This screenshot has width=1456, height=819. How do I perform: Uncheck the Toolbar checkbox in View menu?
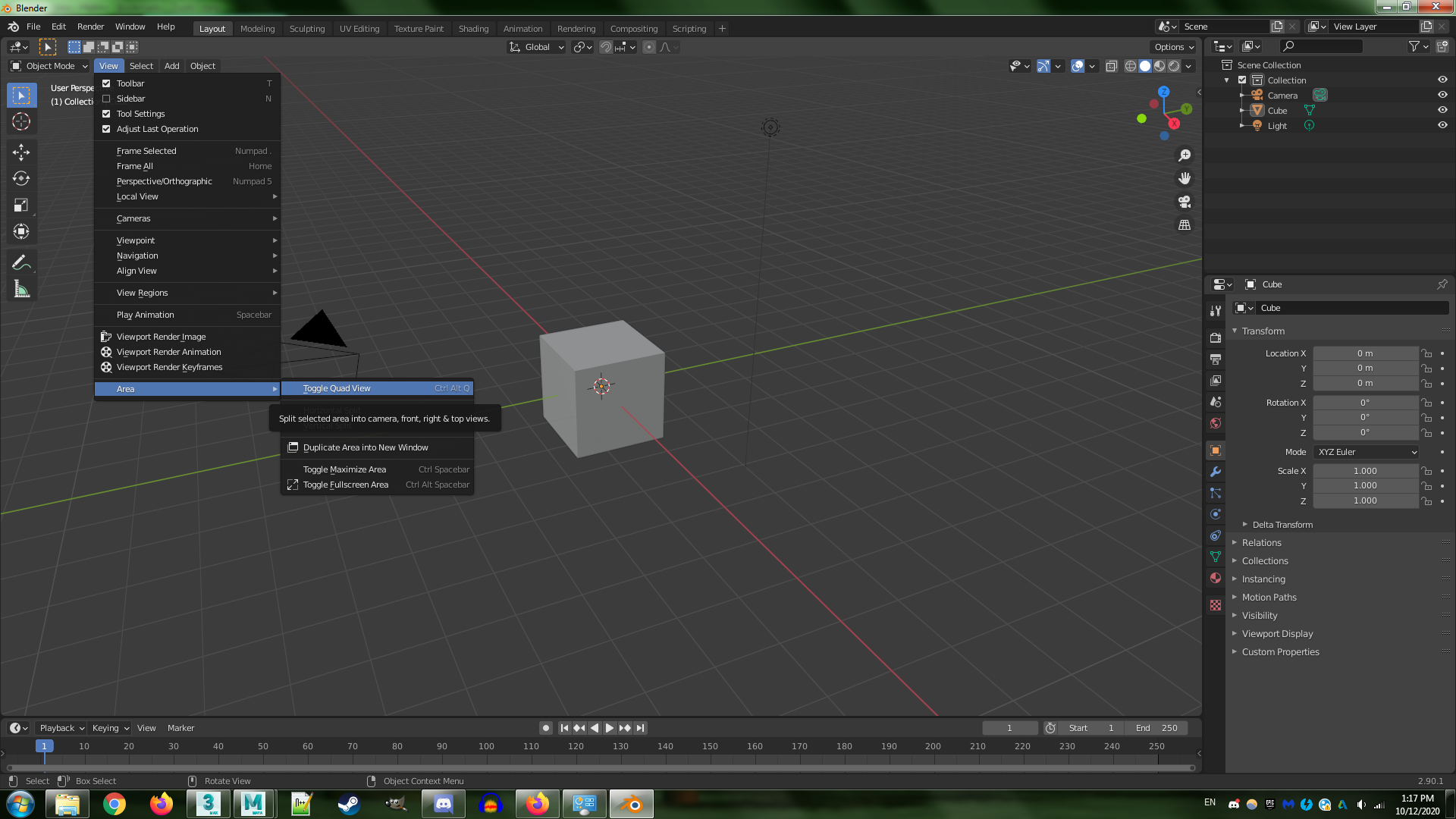pyautogui.click(x=106, y=83)
